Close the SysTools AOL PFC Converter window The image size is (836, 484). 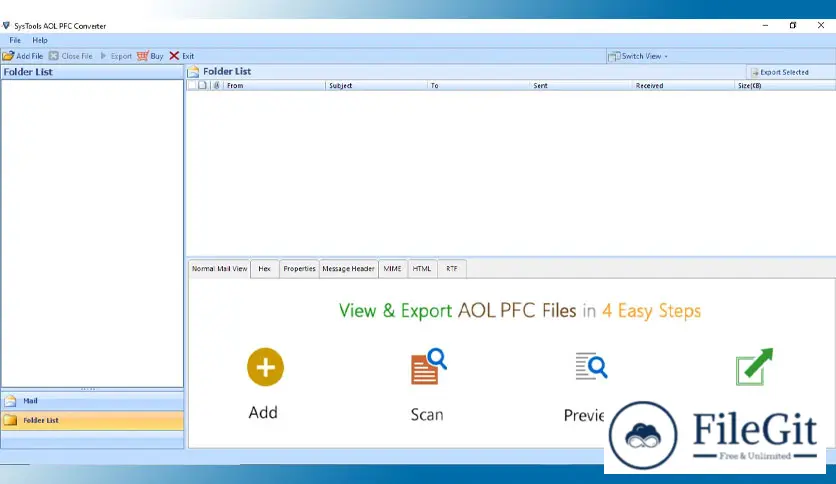[x=821, y=25]
